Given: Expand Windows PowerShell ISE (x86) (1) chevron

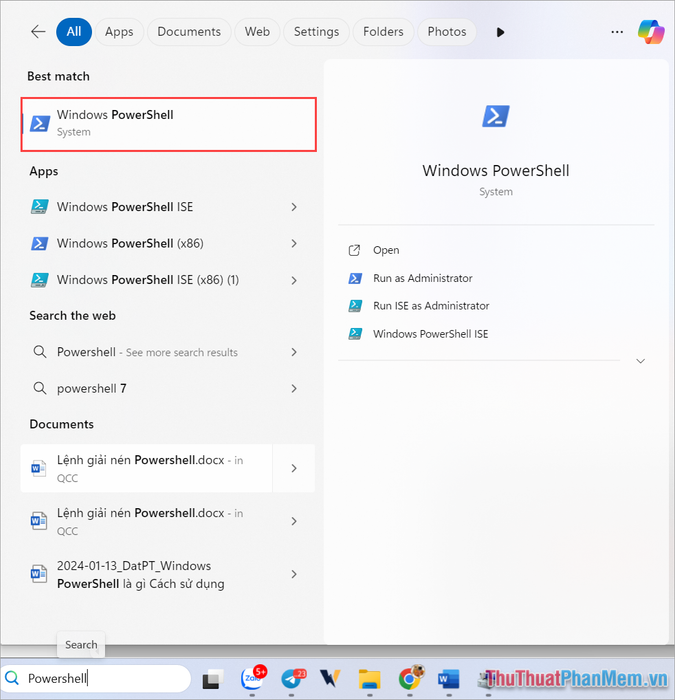Looking at the screenshot, I should [294, 280].
